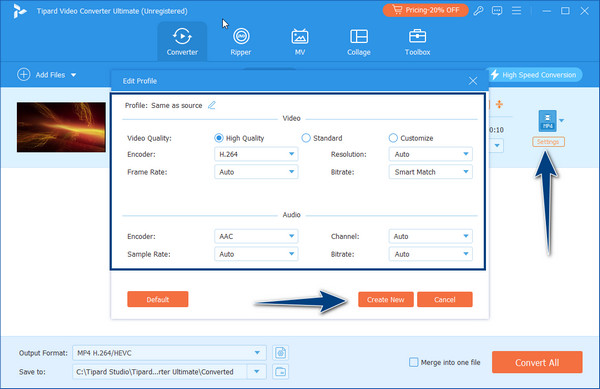Open the output folder icon
Image resolution: width=600 pixels, height=389 pixels.
pyautogui.click(x=280, y=371)
